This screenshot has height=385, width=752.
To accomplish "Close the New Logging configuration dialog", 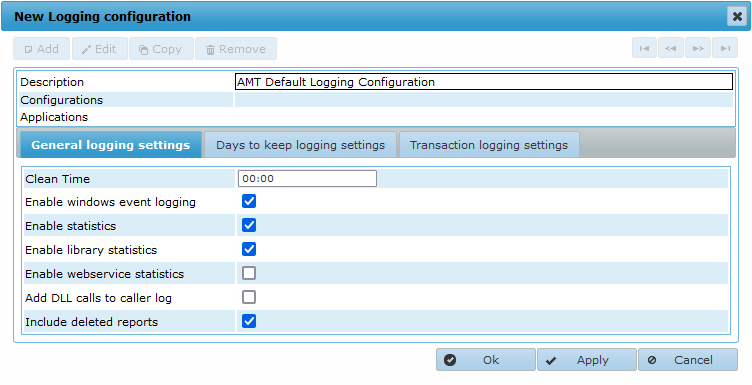I will pos(737,17).
